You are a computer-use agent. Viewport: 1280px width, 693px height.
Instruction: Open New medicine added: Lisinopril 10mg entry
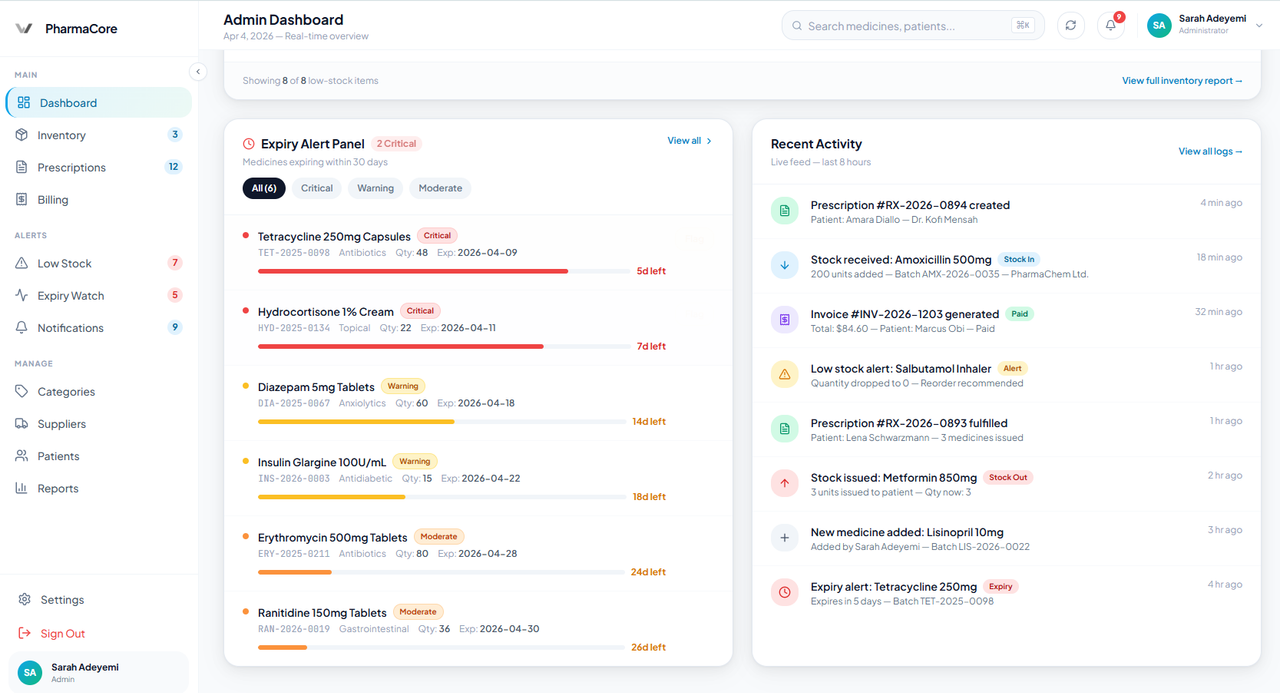(1007, 539)
